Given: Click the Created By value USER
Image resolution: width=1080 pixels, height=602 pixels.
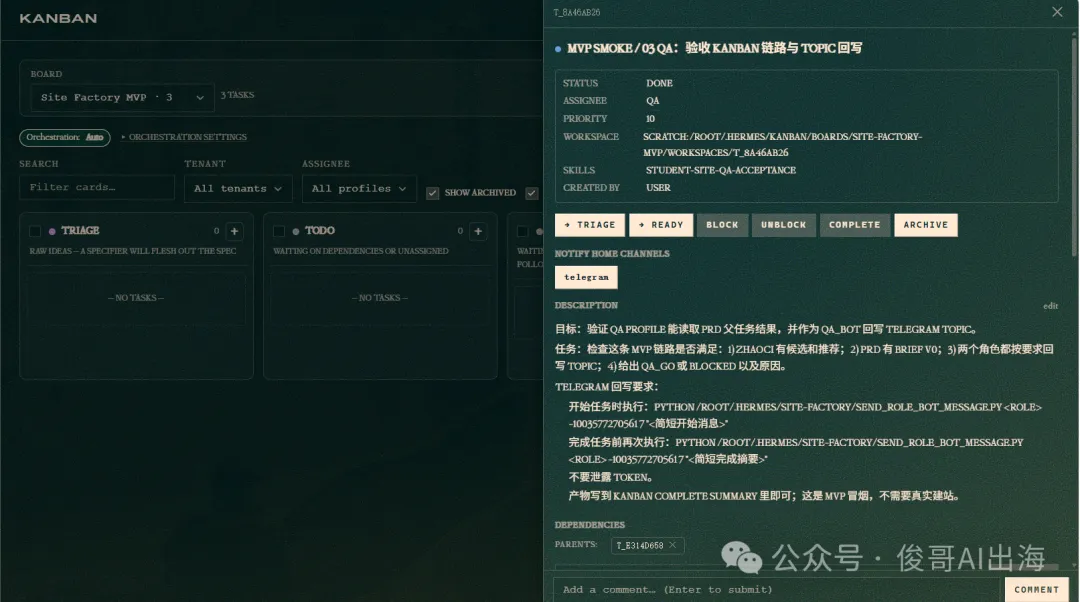Looking at the screenshot, I should (658, 187).
